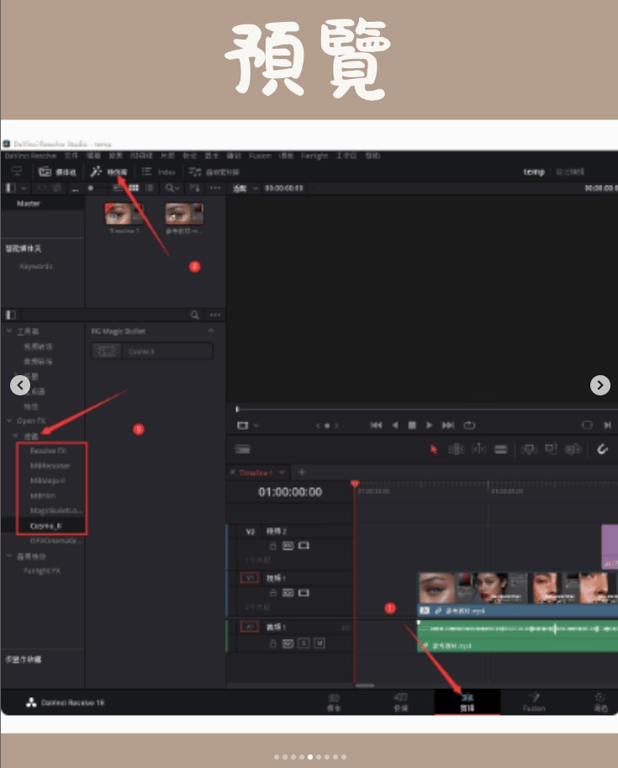Click the Insert Clip edit icon

click(529, 449)
